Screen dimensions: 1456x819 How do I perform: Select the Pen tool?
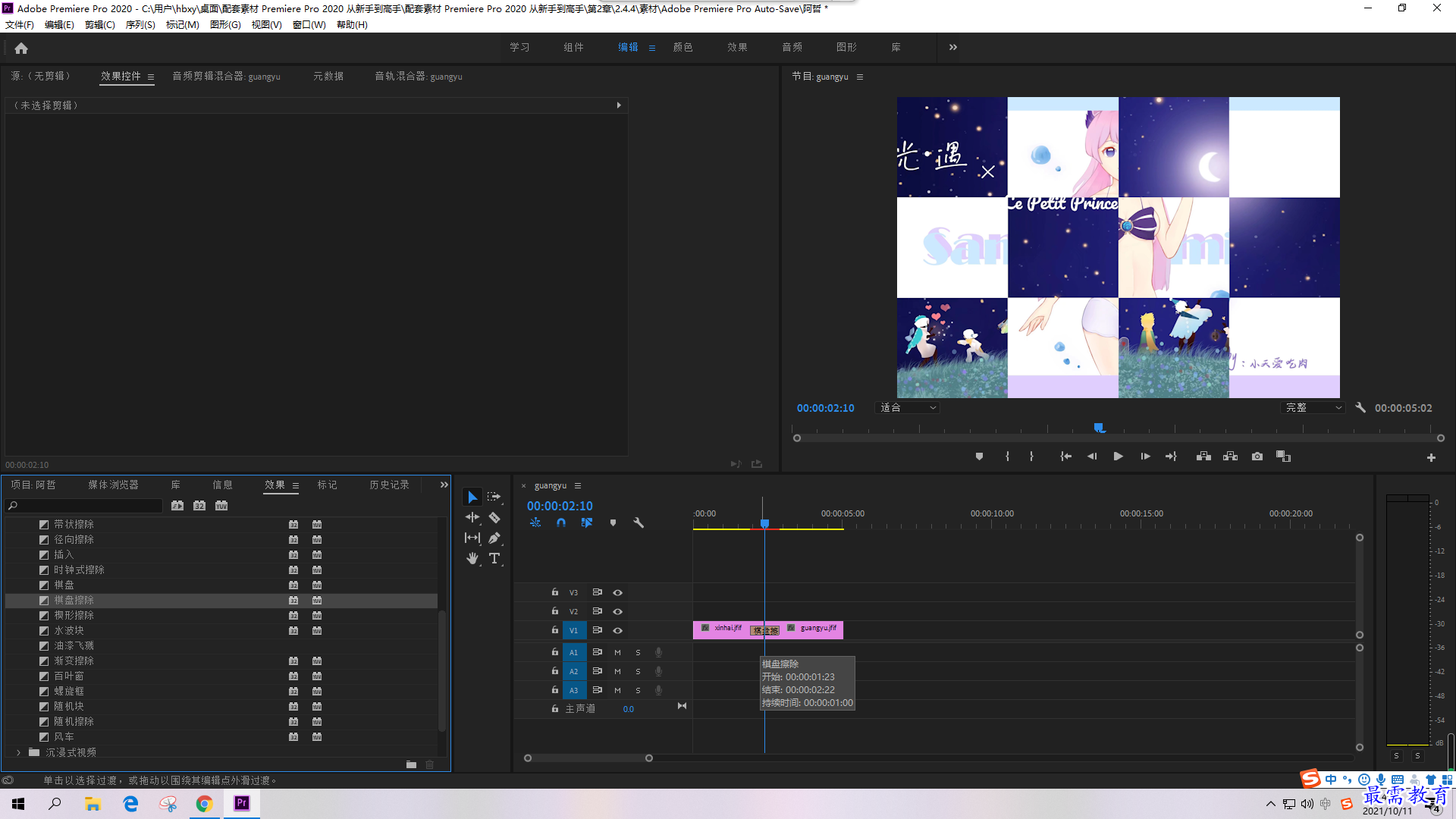tap(494, 538)
